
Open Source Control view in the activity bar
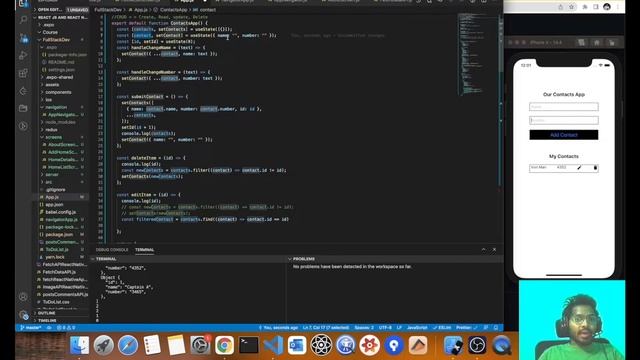point(24,38)
